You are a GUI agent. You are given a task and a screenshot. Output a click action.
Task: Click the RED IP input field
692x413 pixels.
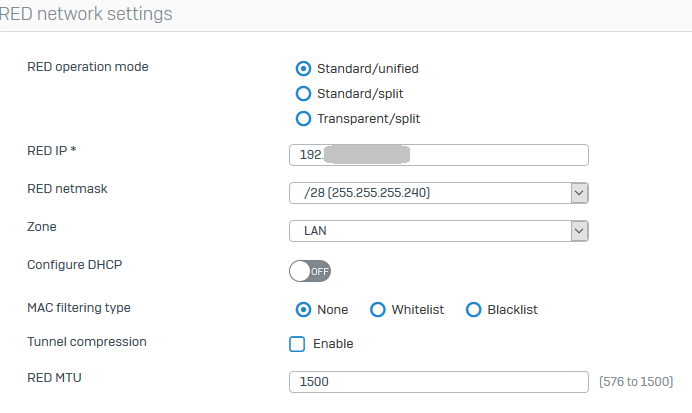[439, 155]
